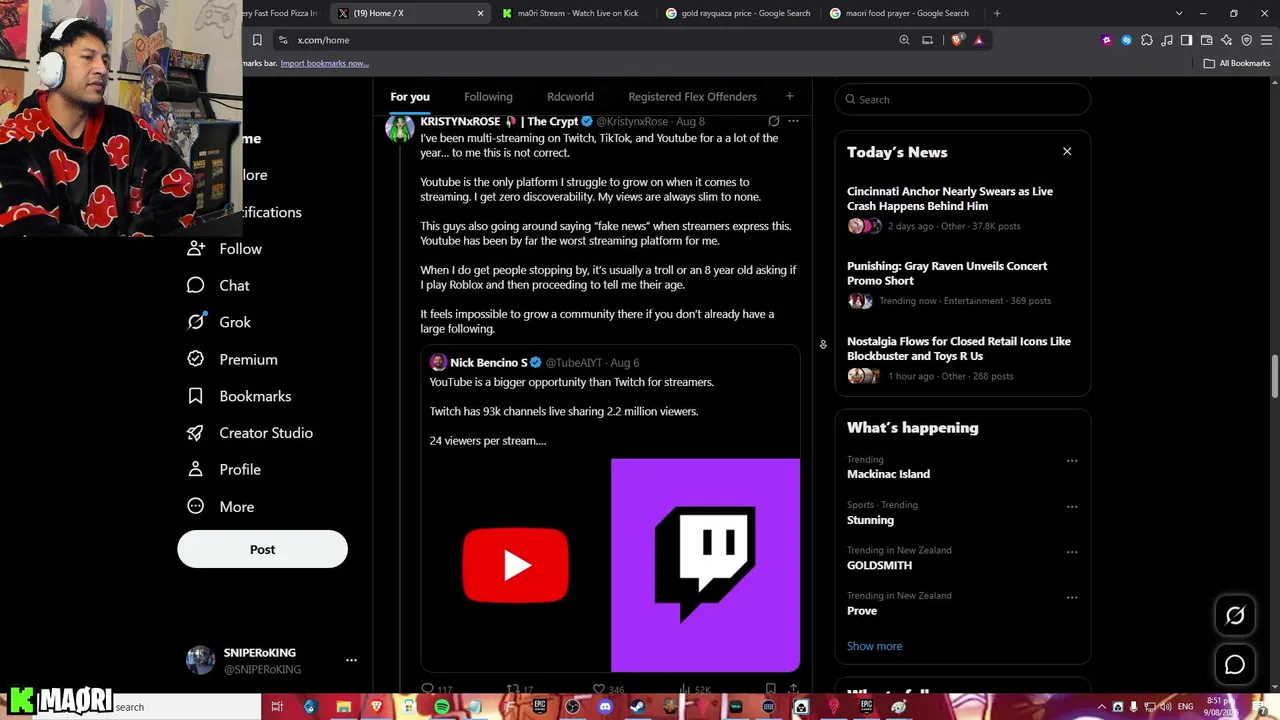Open the Nostalgia Flows for Closed Retail news story
This screenshot has width=1280, height=720.
tap(962, 358)
